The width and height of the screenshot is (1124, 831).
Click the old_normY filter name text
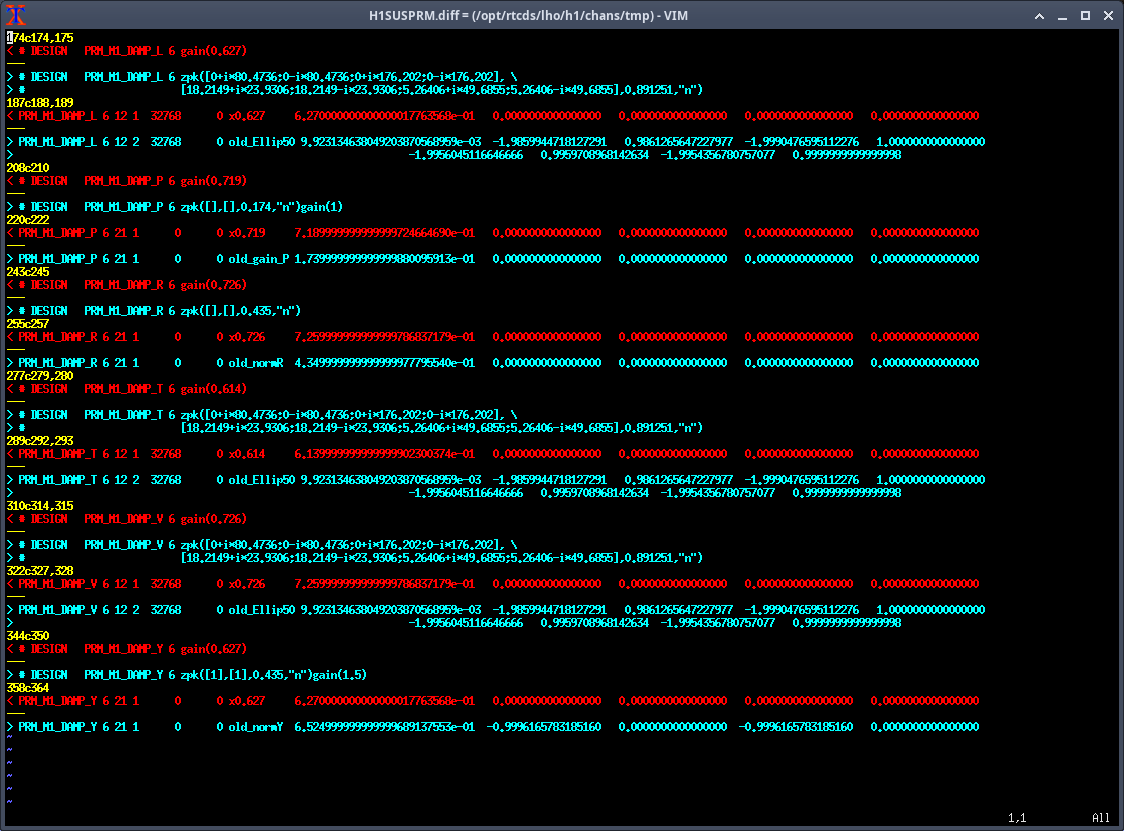[255, 726]
